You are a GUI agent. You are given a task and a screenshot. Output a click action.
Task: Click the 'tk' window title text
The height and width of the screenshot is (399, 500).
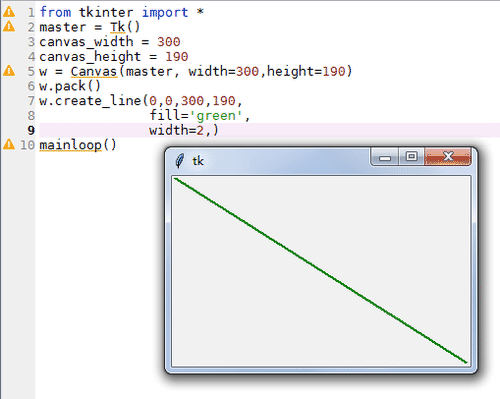[x=198, y=161]
